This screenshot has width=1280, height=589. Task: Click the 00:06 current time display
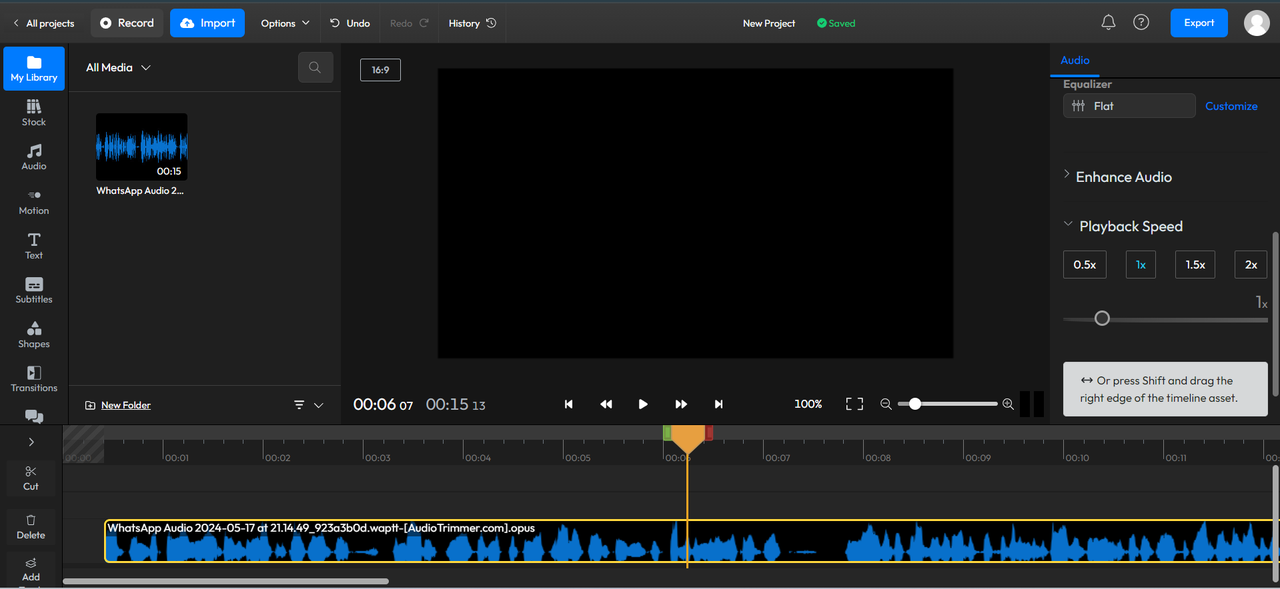pos(383,405)
